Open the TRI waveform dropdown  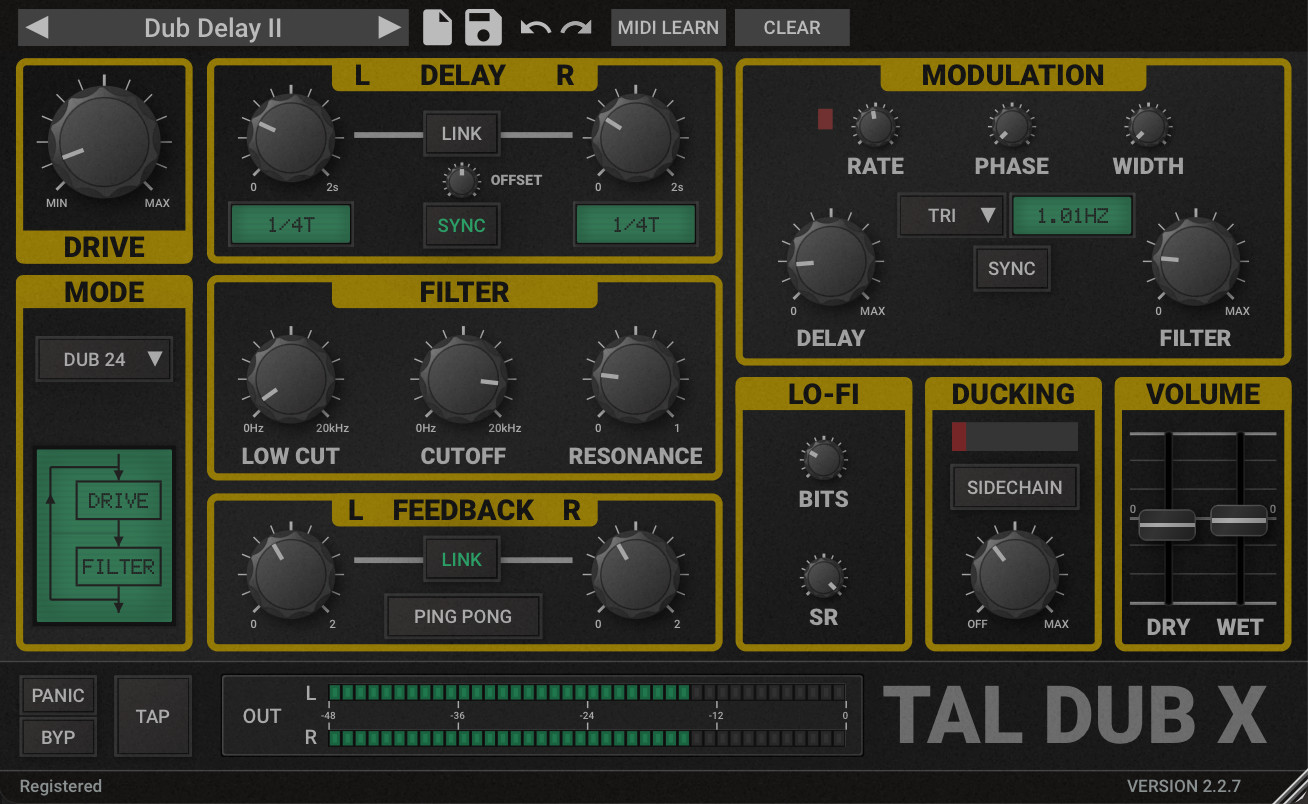950,215
